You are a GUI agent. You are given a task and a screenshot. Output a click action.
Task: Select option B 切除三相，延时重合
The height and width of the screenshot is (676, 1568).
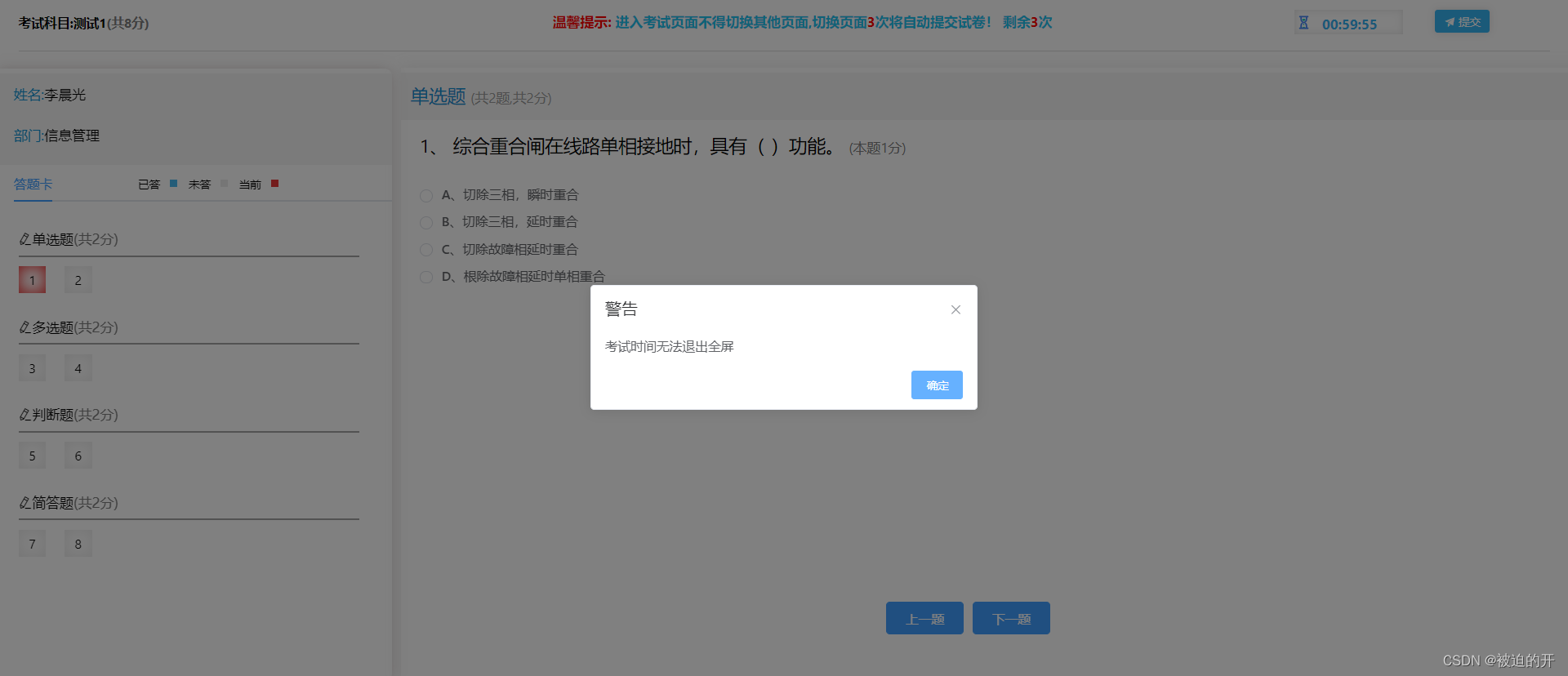click(x=426, y=222)
